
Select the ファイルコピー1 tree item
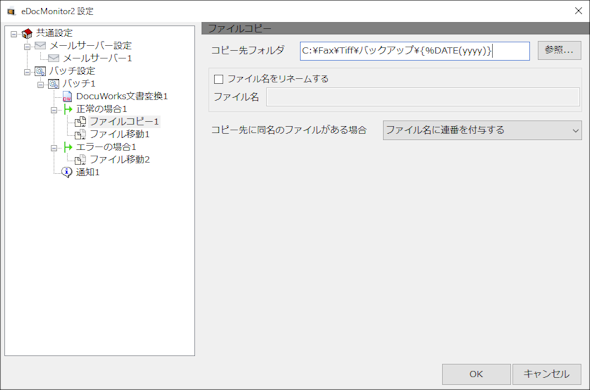click(124, 122)
